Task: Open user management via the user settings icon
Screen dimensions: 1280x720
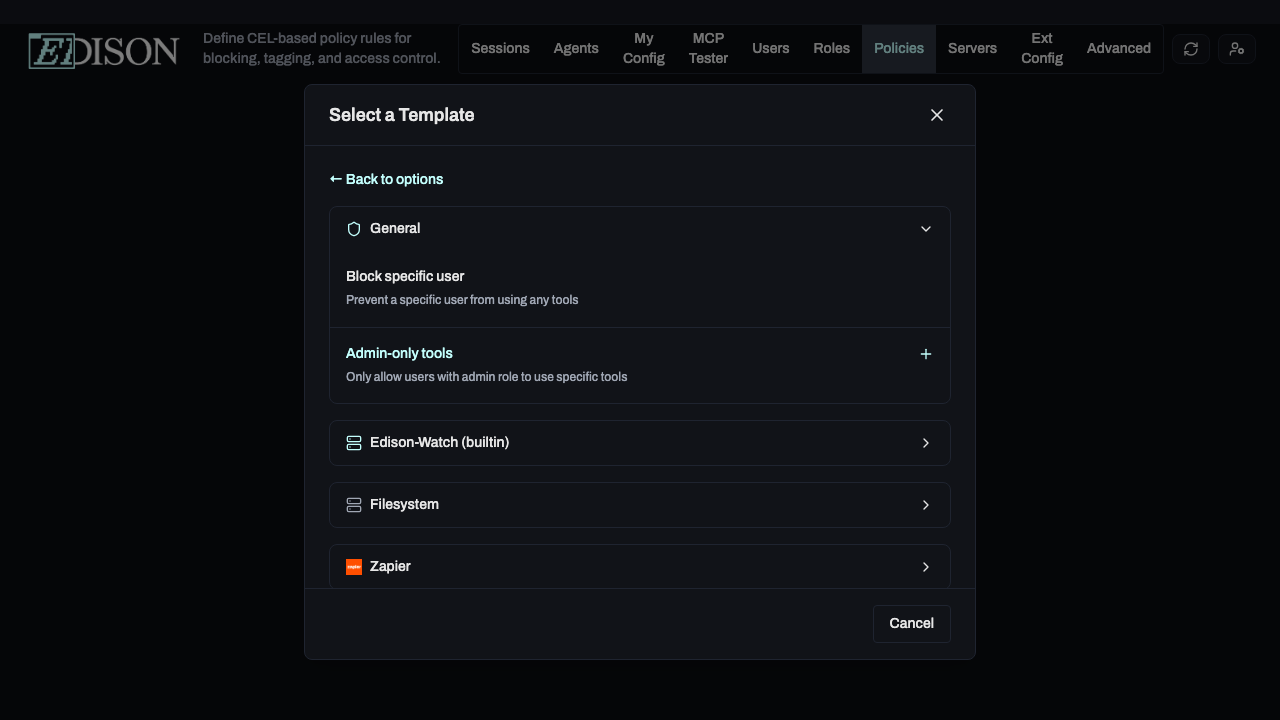Action: pyautogui.click(x=1237, y=48)
